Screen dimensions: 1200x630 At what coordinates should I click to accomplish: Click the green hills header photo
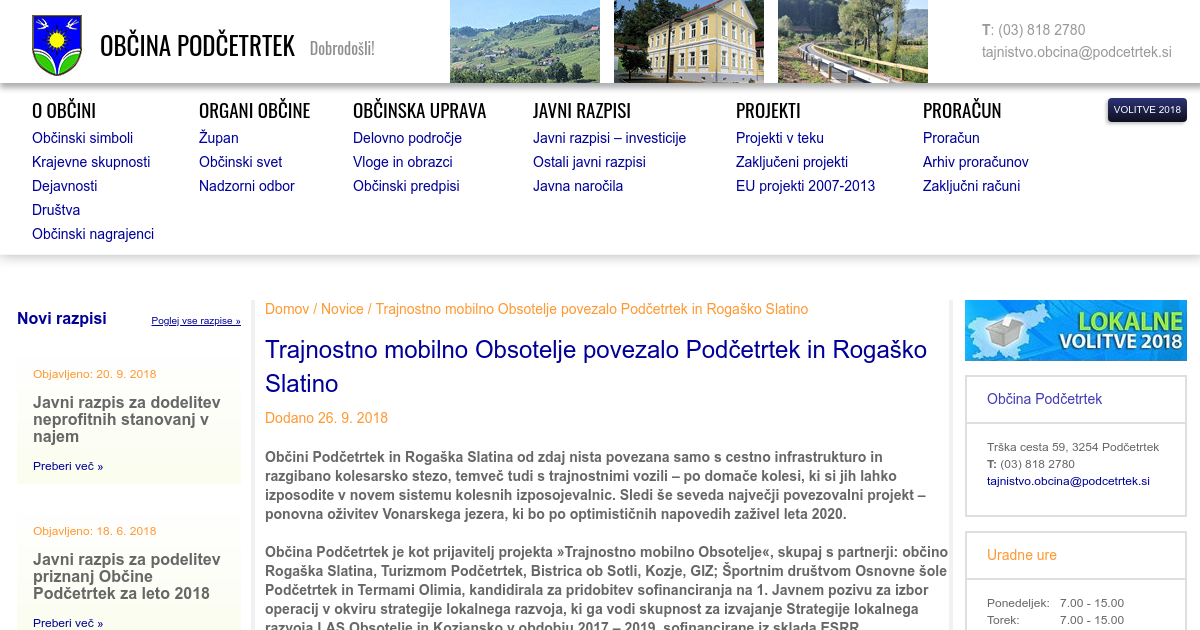[524, 41]
